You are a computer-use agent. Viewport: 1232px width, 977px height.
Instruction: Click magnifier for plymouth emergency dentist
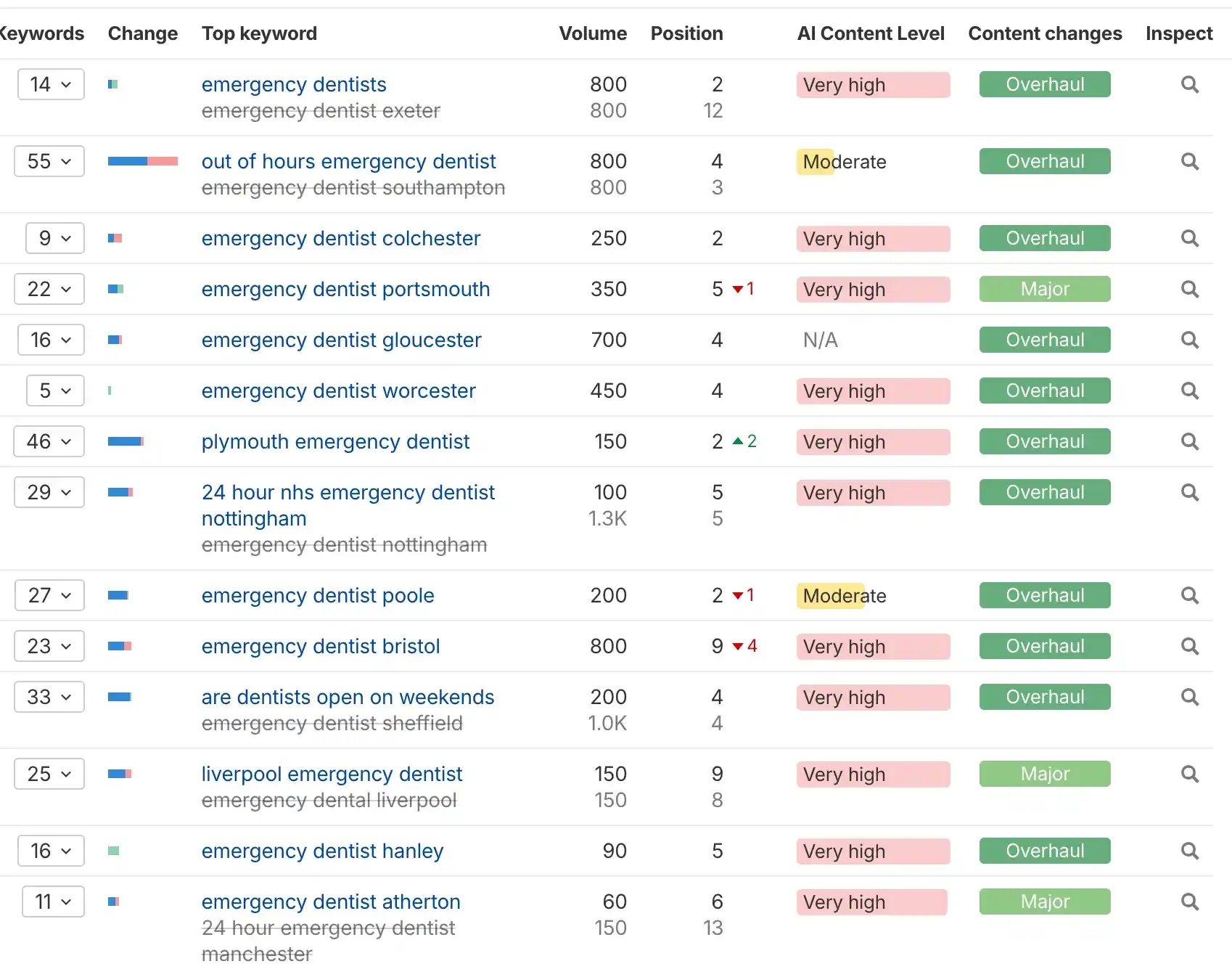[x=1189, y=442]
